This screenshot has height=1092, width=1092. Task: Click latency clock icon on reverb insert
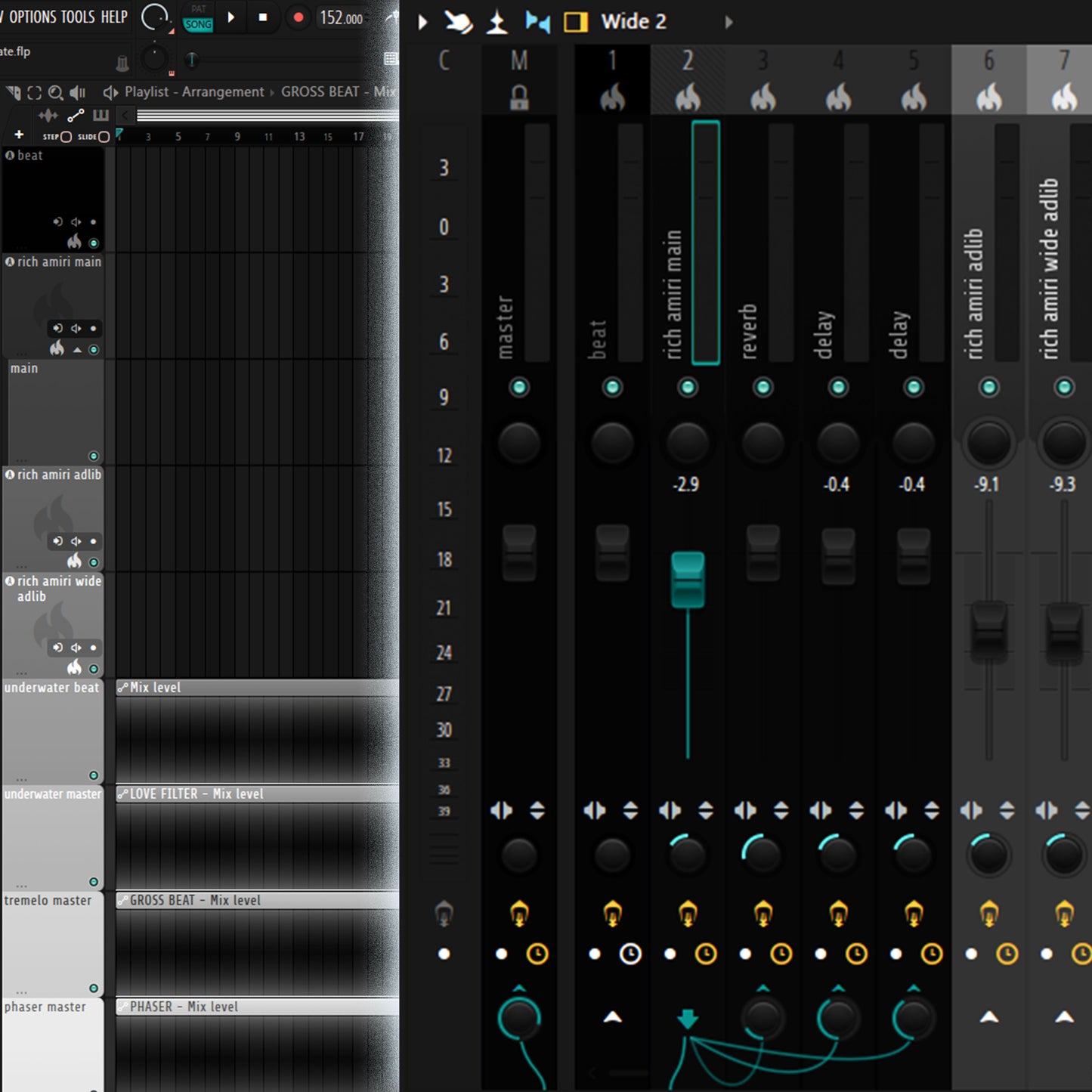(781, 954)
